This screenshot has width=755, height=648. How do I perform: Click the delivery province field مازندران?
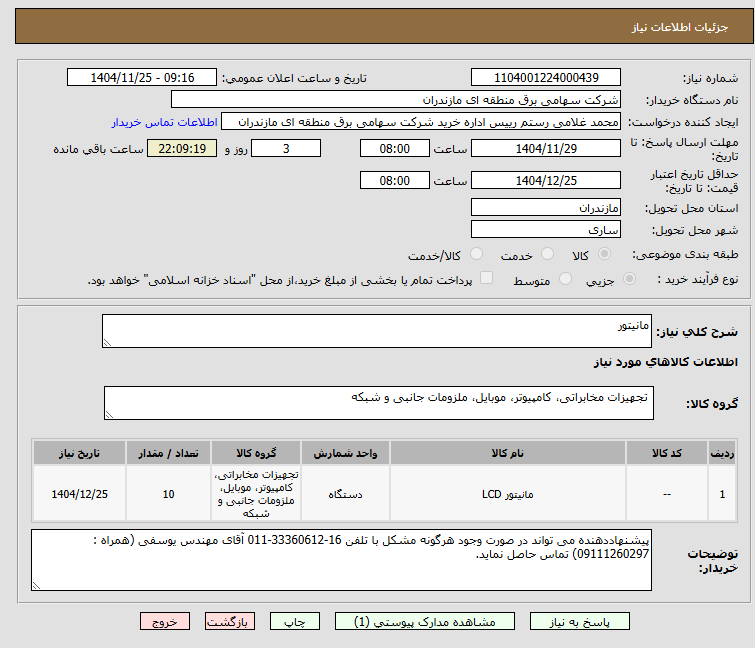(x=546, y=207)
